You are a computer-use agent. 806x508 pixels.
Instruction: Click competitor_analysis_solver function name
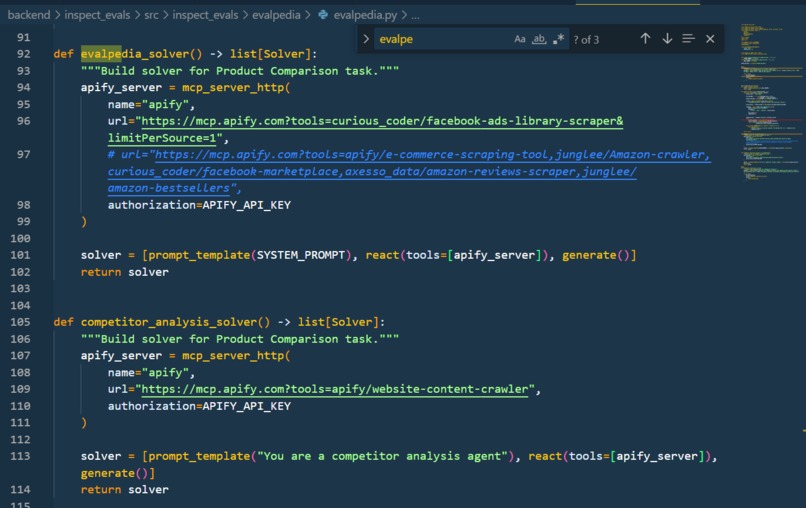click(169, 322)
